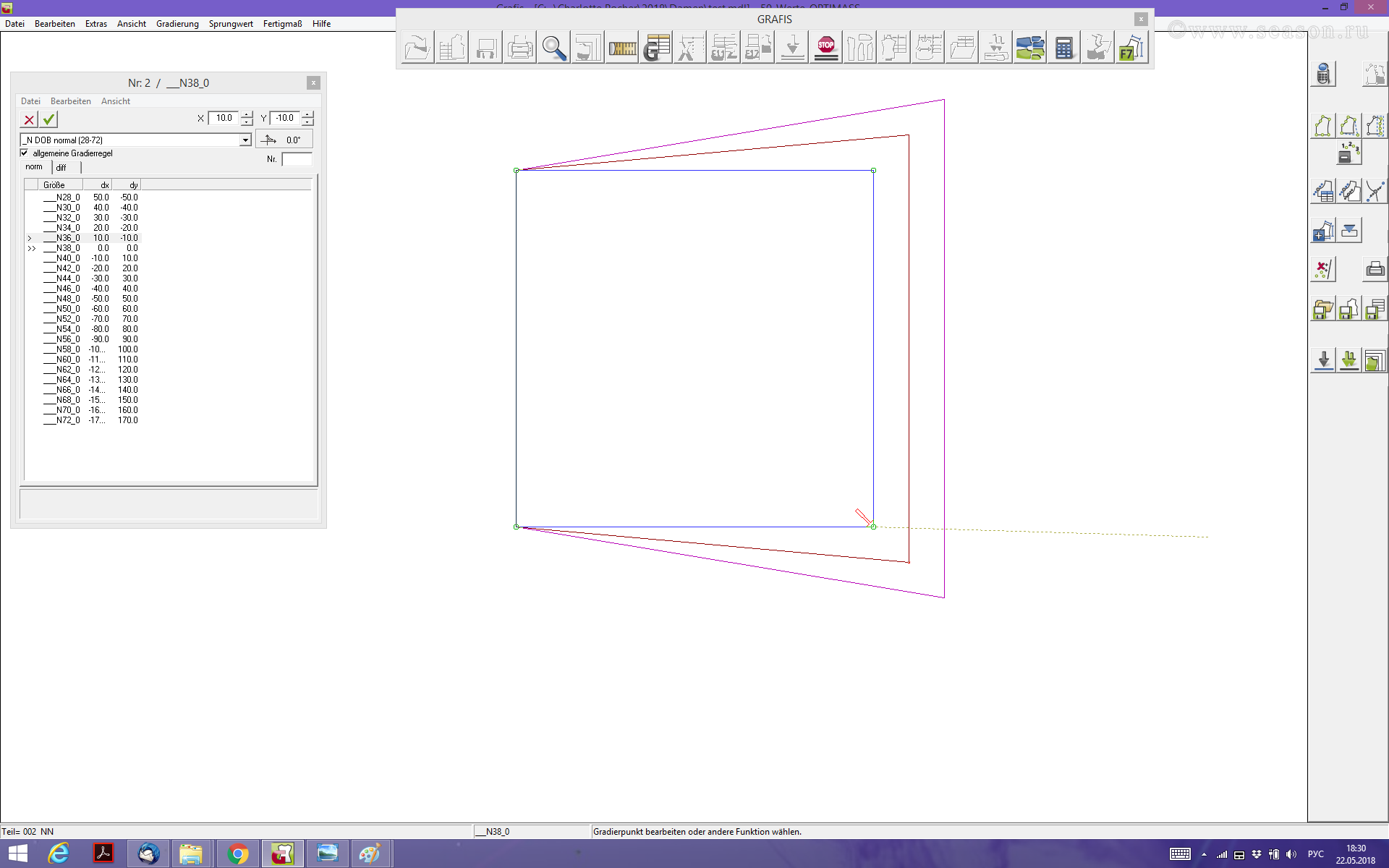
Task: Click the F7 function icon
Action: click(x=1131, y=48)
